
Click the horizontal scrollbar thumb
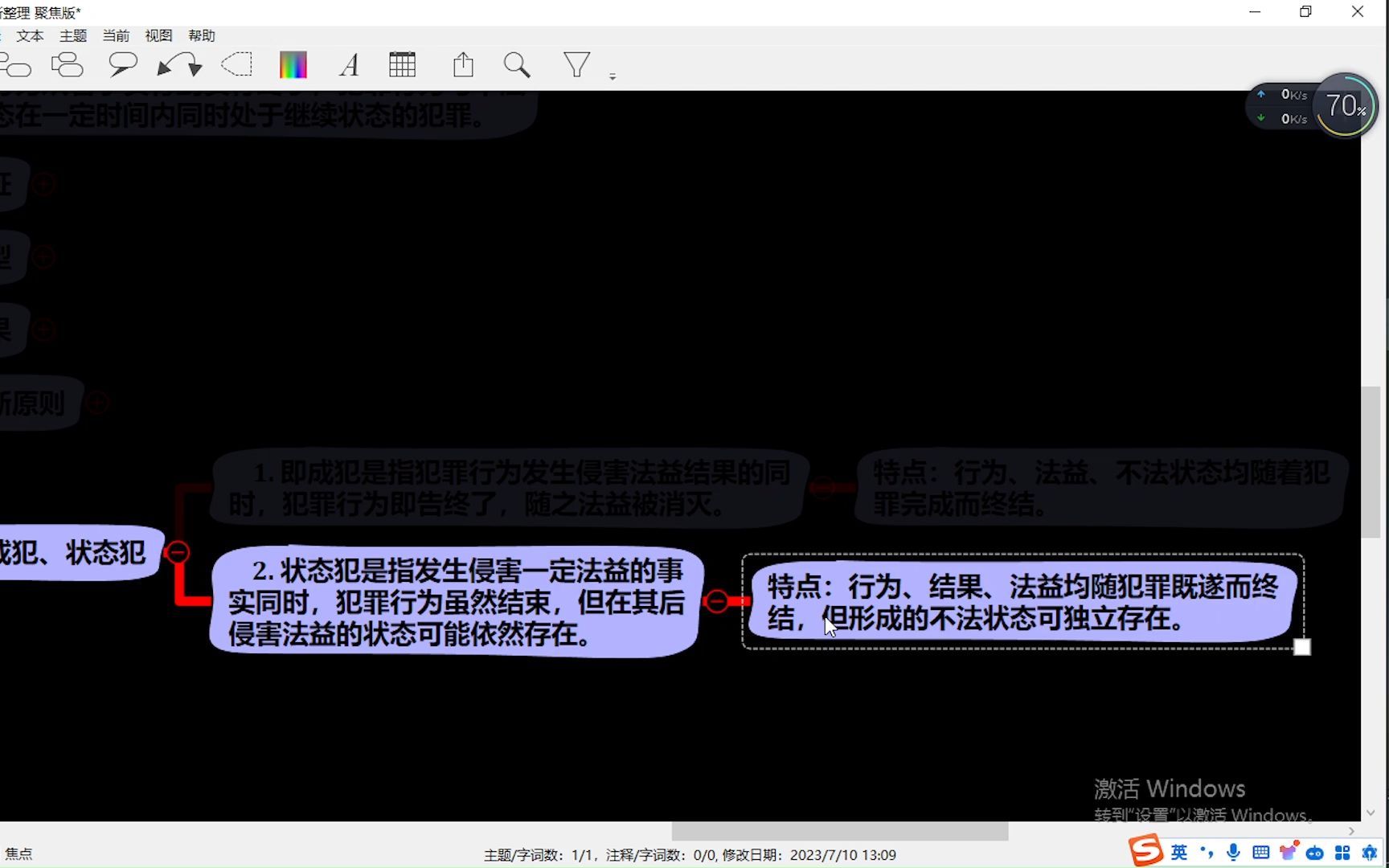click(840, 831)
